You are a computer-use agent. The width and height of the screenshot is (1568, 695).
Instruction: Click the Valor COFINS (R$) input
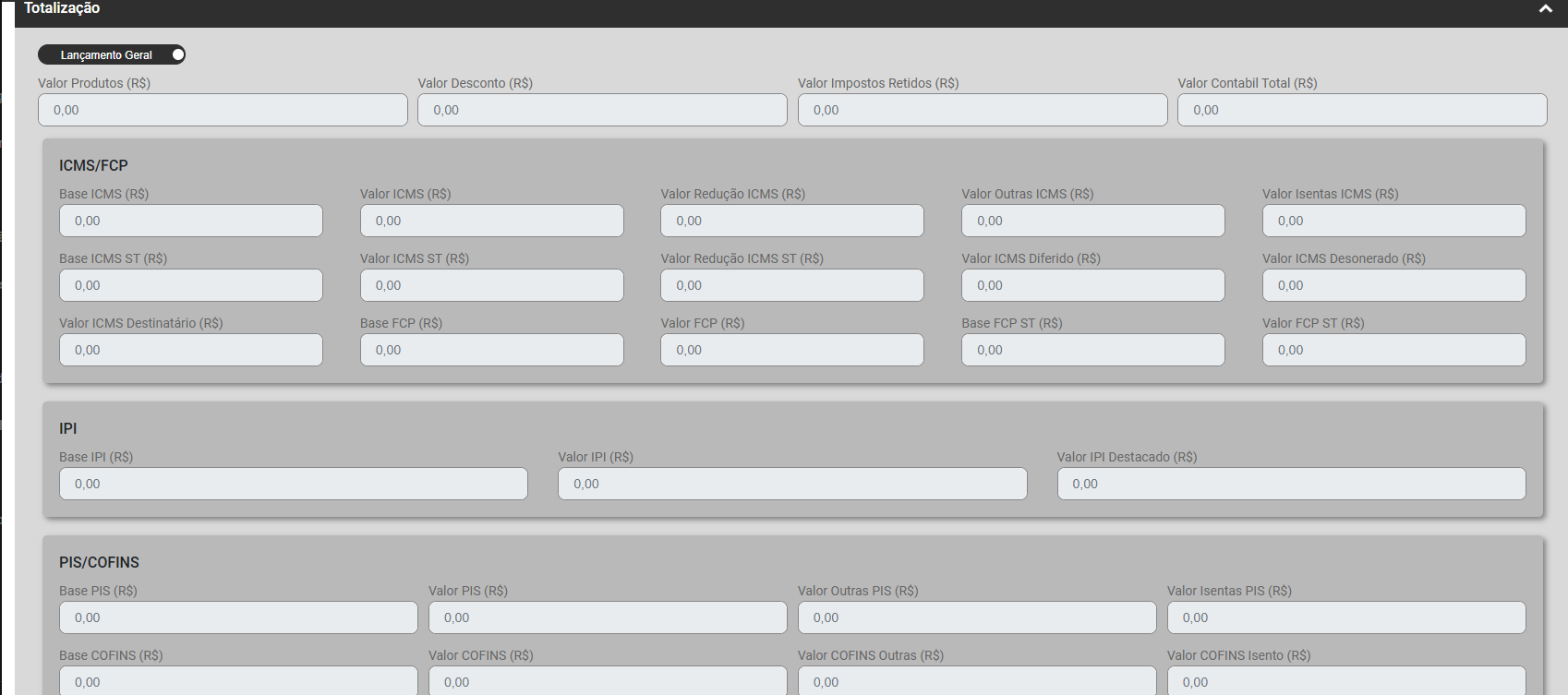[x=607, y=681]
